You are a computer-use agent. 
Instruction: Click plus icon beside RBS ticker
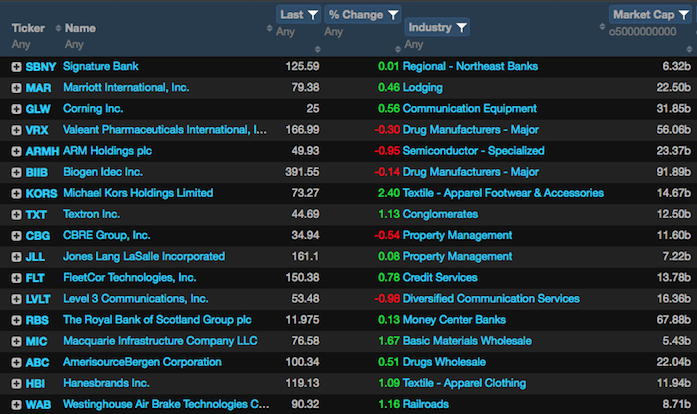coord(16,320)
